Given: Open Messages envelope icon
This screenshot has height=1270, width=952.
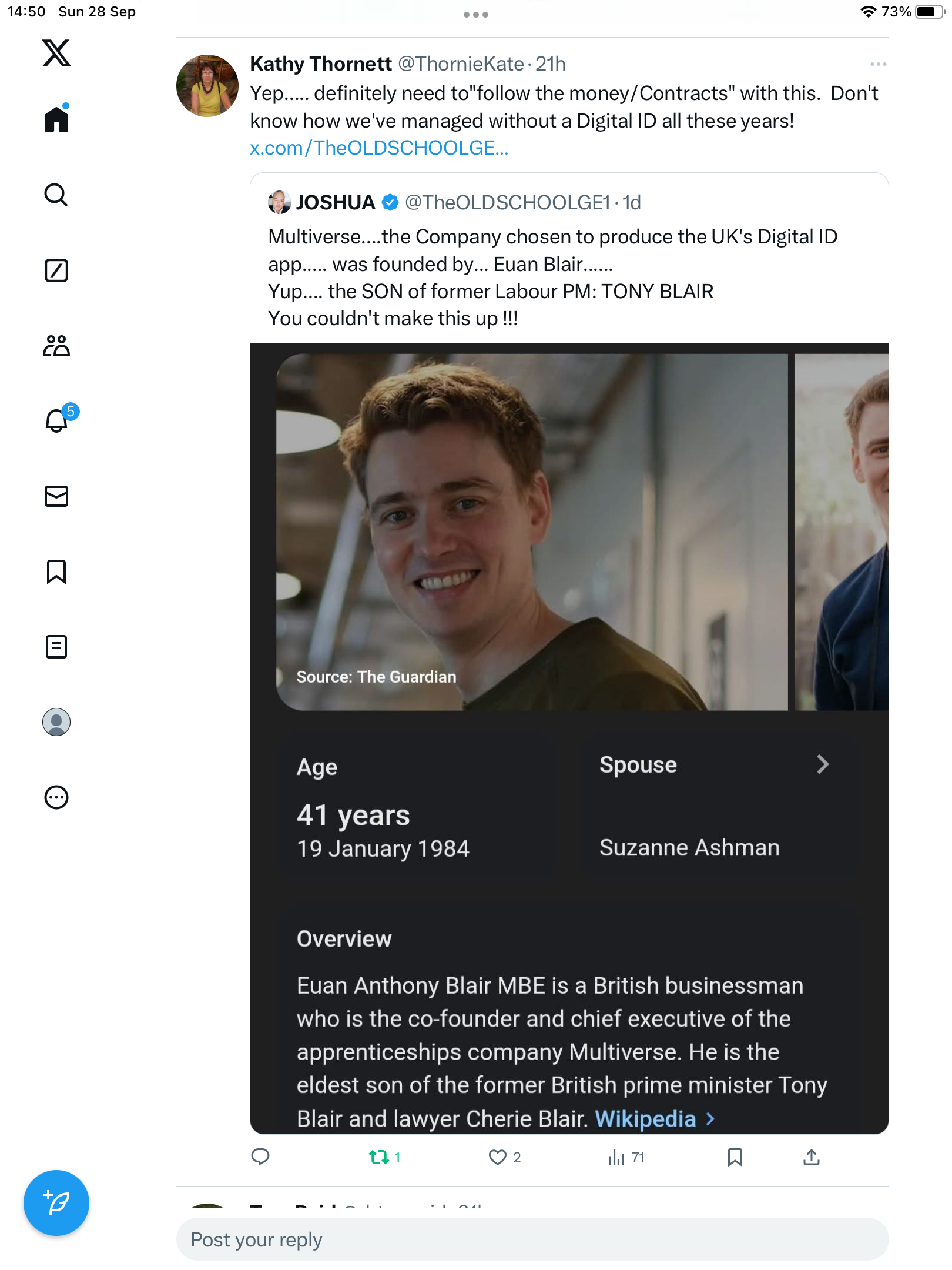Looking at the screenshot, I should tap(56, 496).
